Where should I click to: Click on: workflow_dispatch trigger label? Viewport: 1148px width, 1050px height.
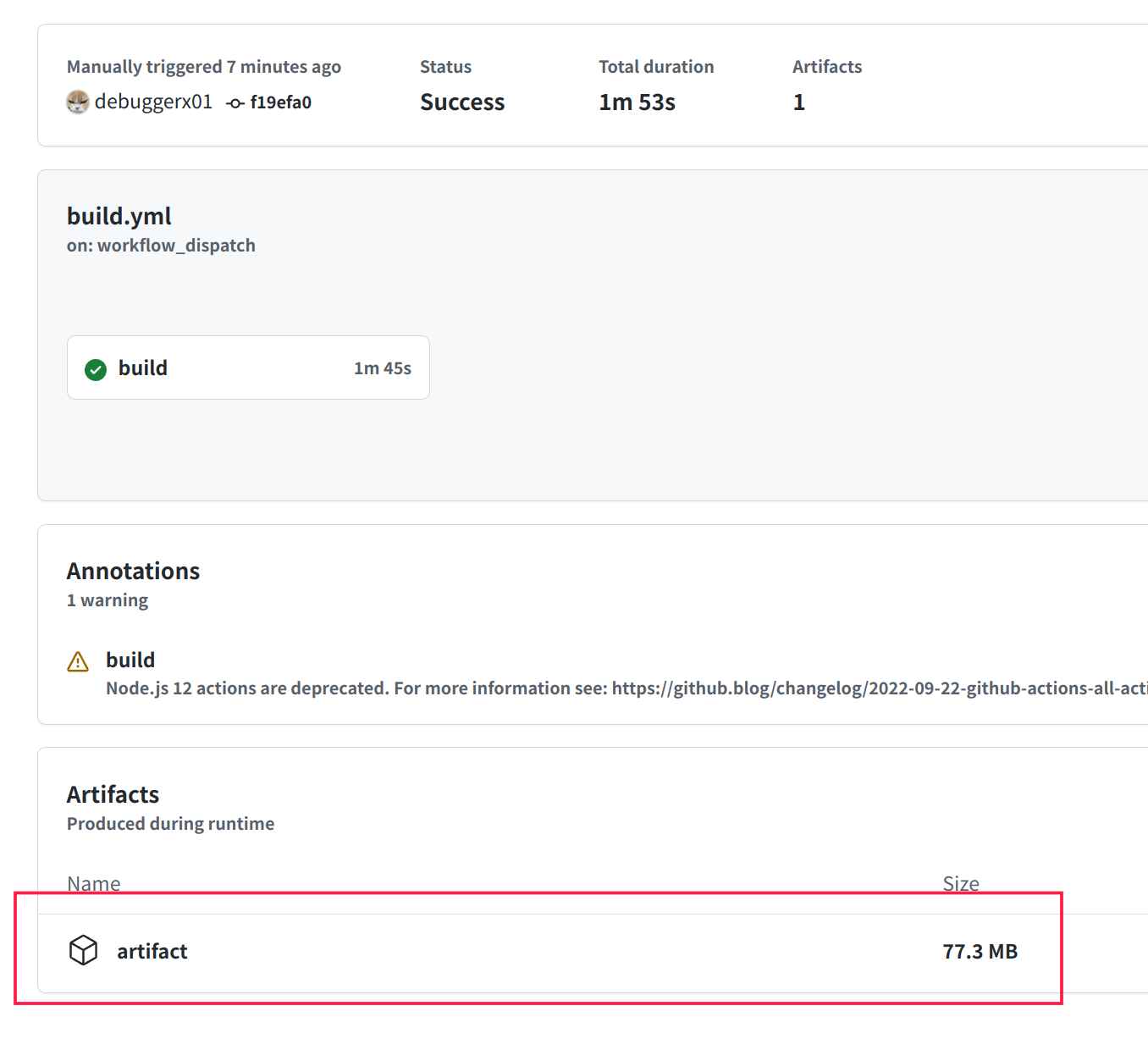point(161,246)
